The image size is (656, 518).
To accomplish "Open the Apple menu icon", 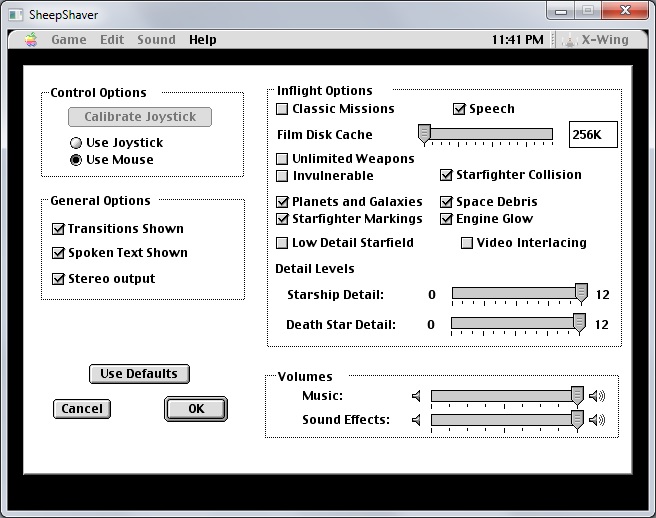I will 31,40.
